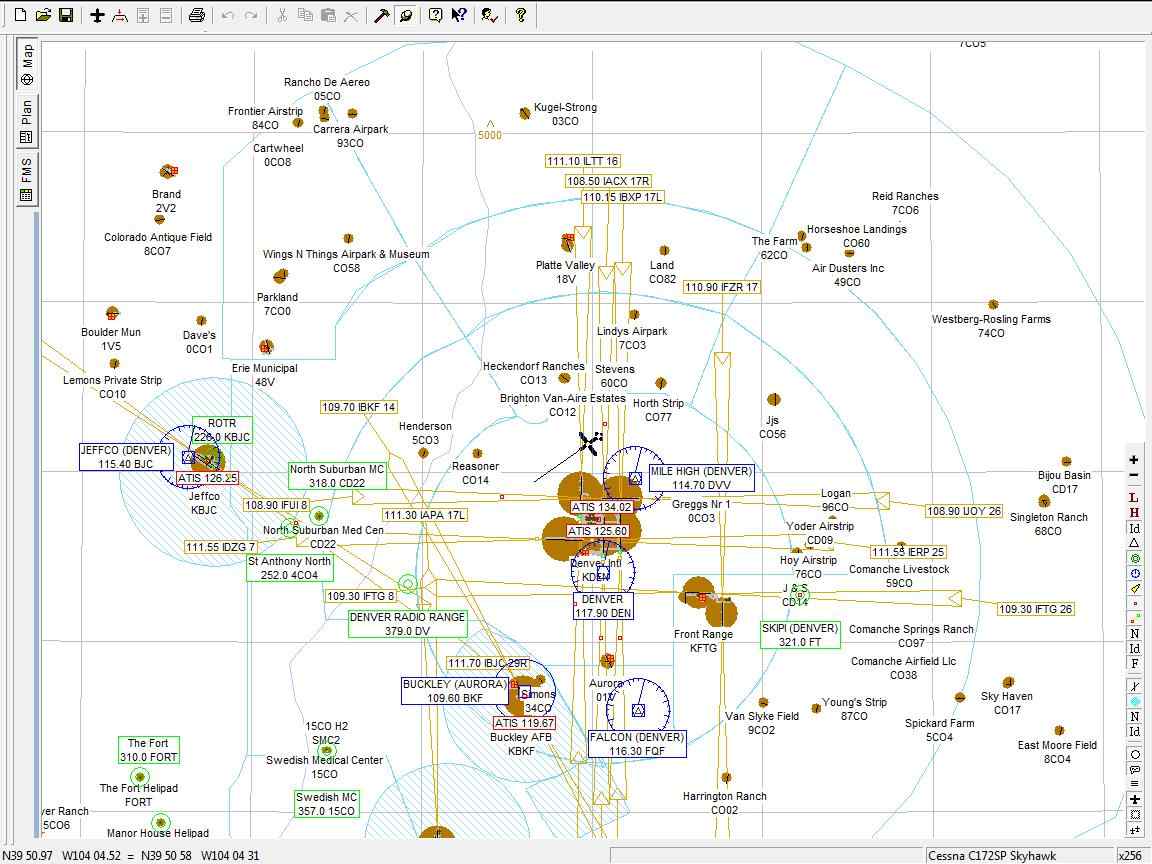Click the context help arrow-question icon
This screenshot has width=1152, height=864.
[x=459, y=15]
